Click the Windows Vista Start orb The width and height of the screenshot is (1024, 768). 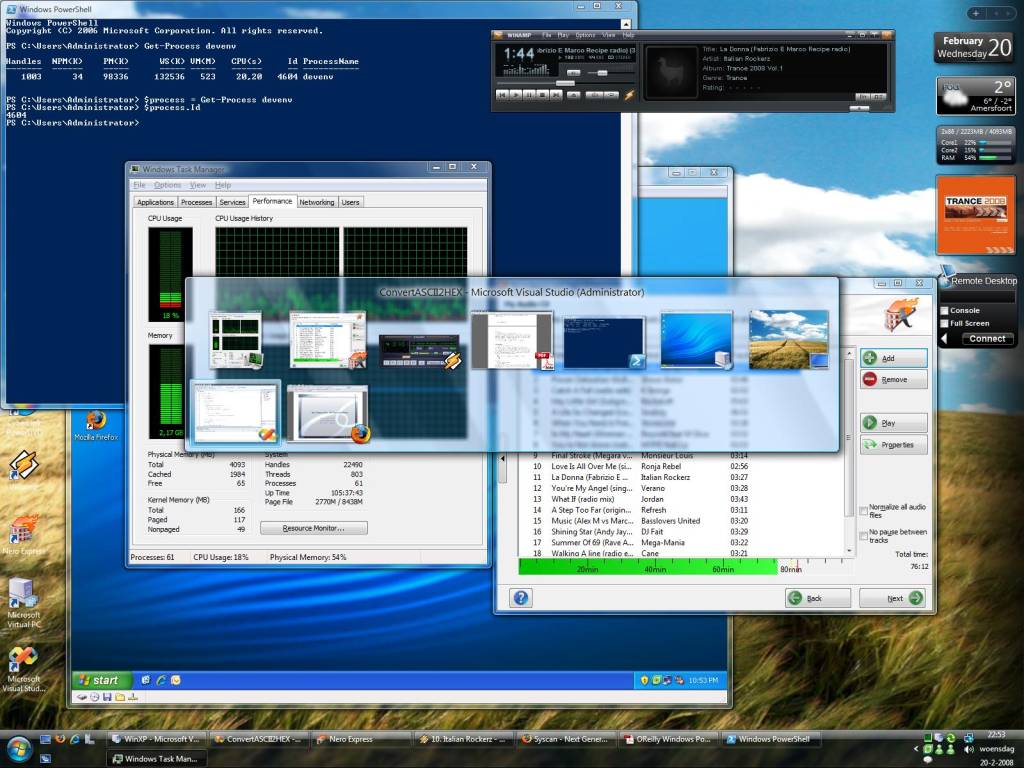click(x=18, y=747)
